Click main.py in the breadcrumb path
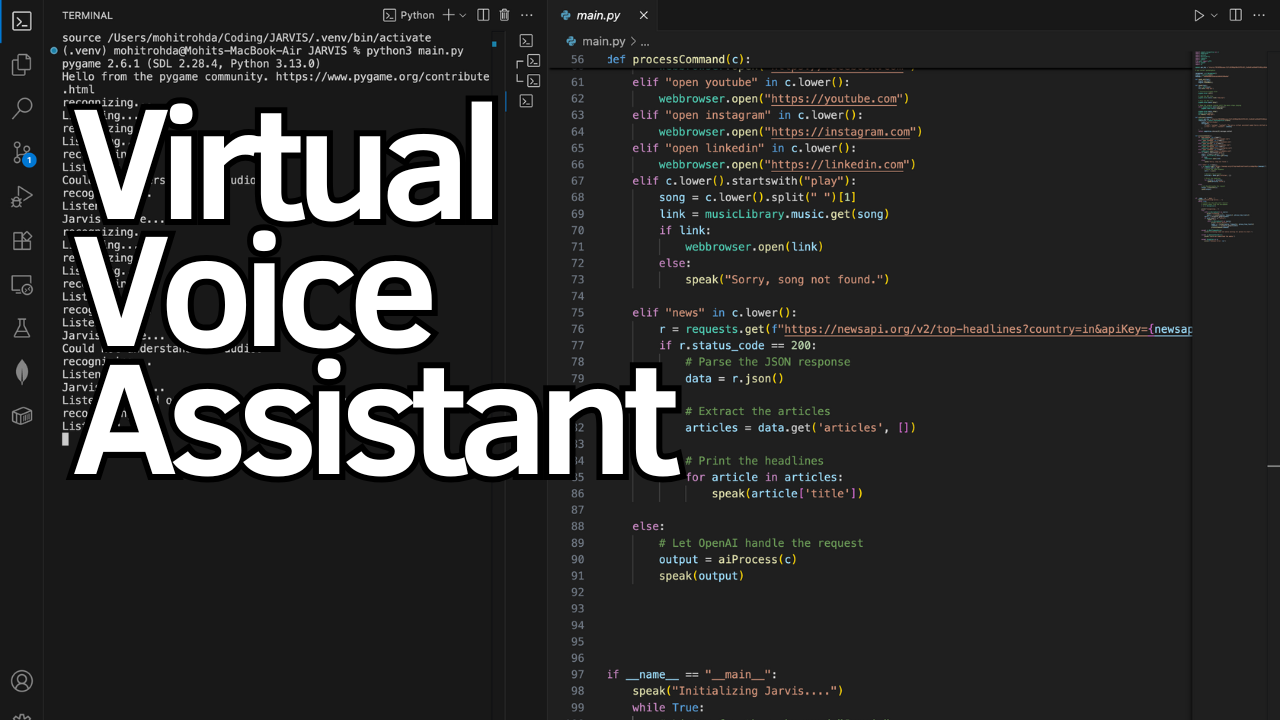Image resolution: width=1280 pixels, height=720 pixels. click(x=603, y=41)
